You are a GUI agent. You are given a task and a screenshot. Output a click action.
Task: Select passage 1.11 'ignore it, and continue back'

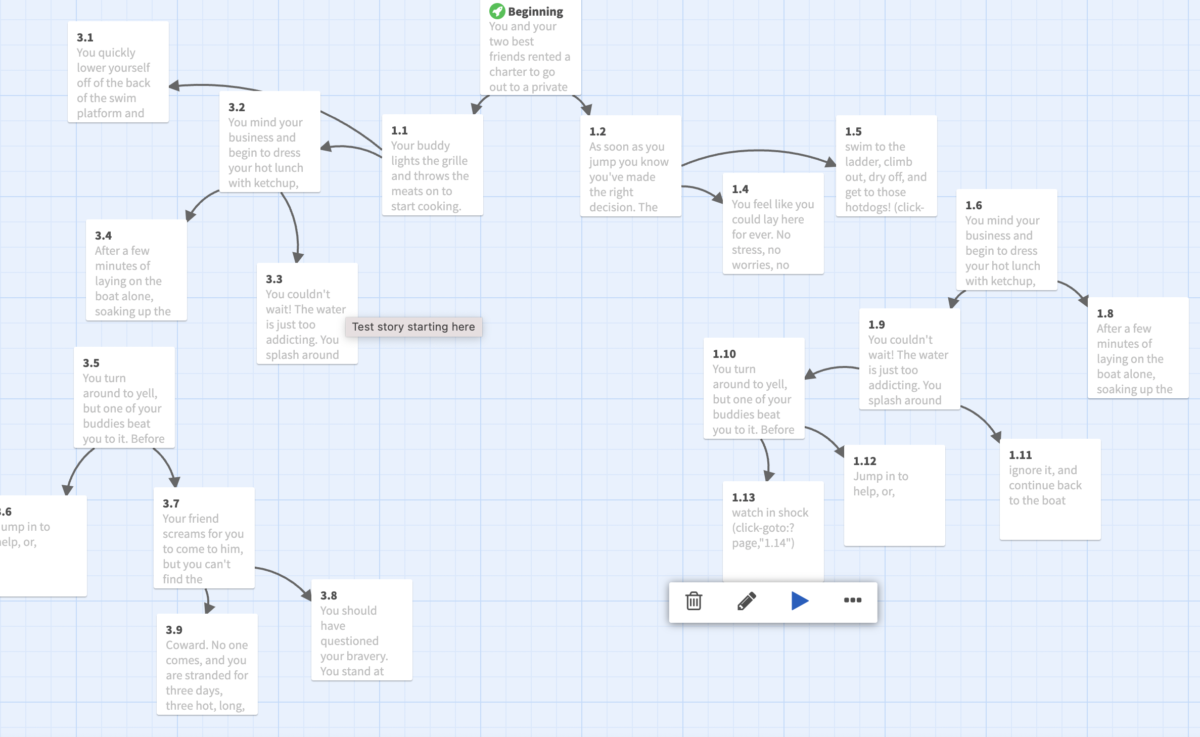coord(1050,489)
